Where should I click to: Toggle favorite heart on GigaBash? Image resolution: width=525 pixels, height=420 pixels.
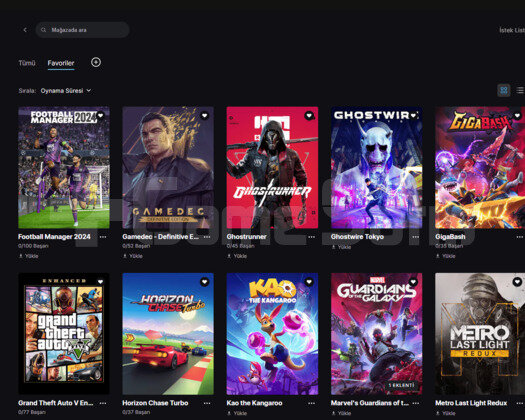point(517,116)
